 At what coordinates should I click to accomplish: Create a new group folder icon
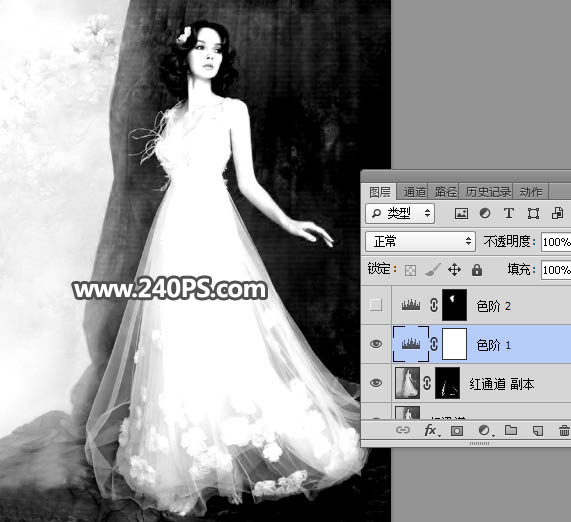[x=511, y=430]
